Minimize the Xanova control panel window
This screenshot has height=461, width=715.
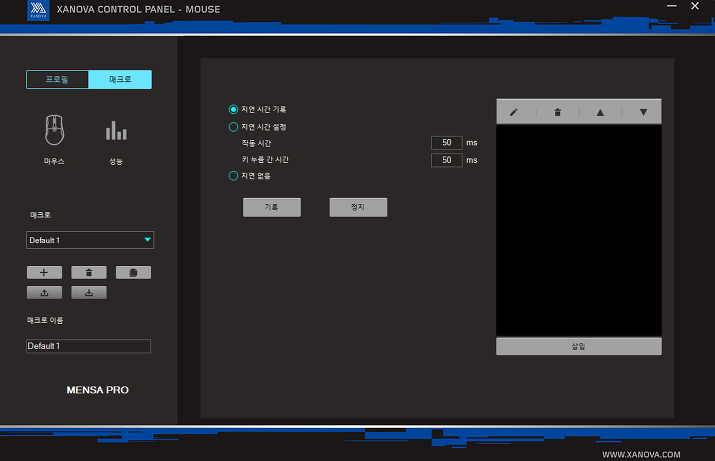point(671,6)
